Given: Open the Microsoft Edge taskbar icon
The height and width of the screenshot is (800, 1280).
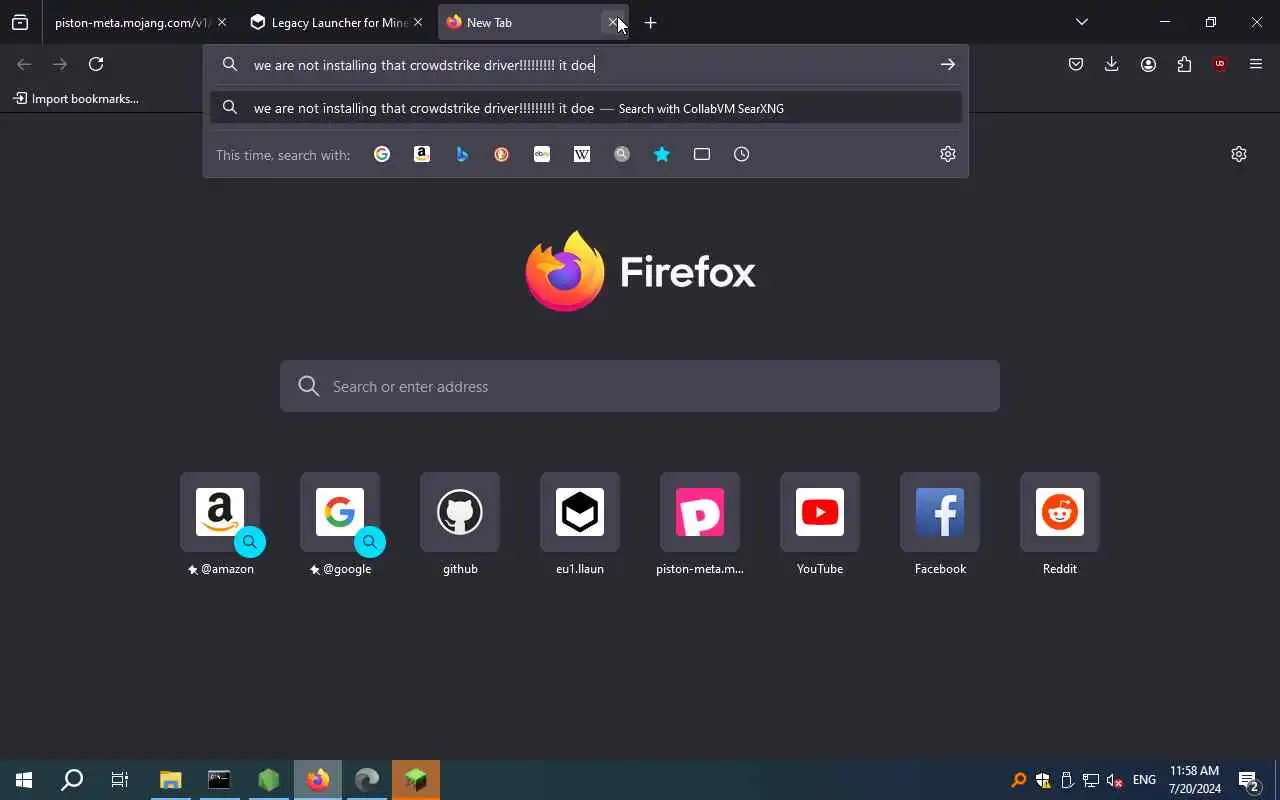Looking at the screenshot, I should point(367,780).
